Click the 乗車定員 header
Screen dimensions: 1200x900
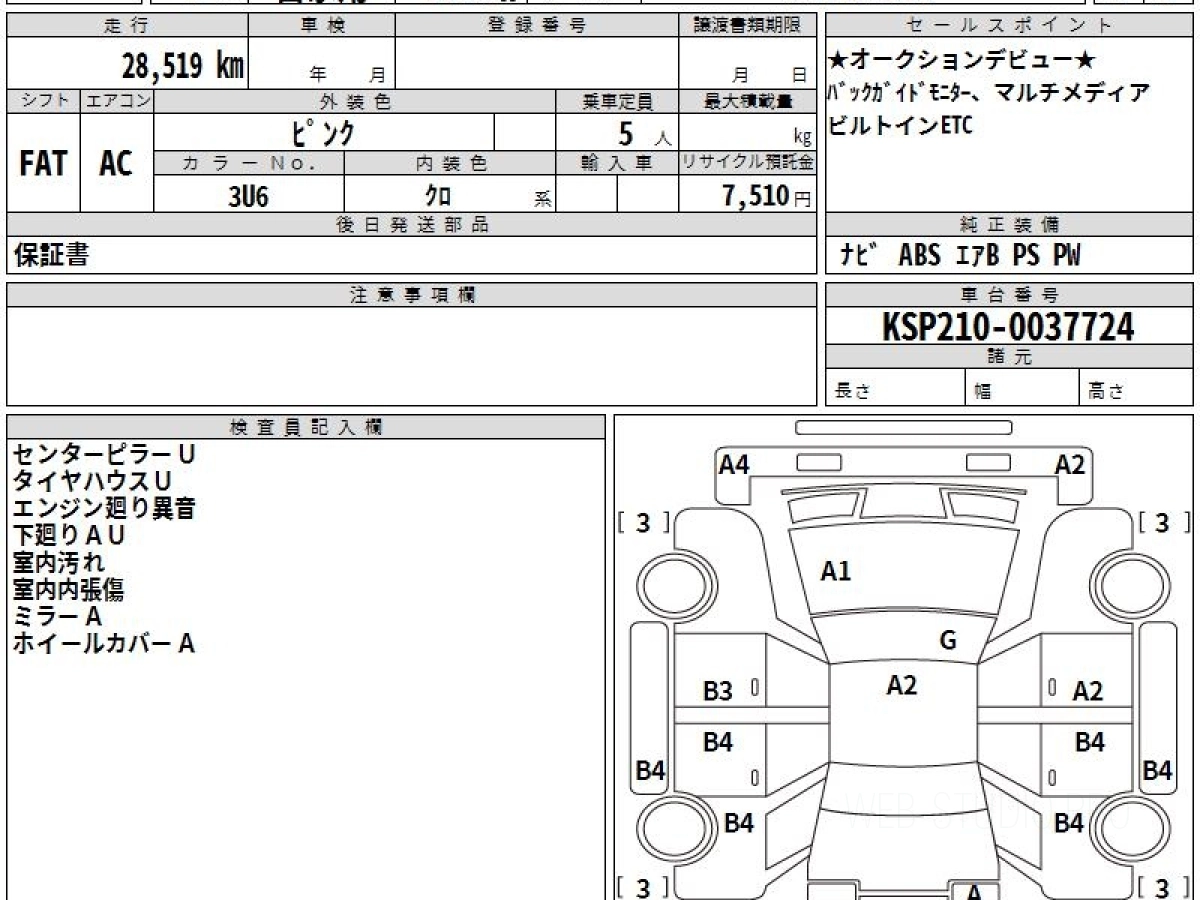(x=617, y=101)
